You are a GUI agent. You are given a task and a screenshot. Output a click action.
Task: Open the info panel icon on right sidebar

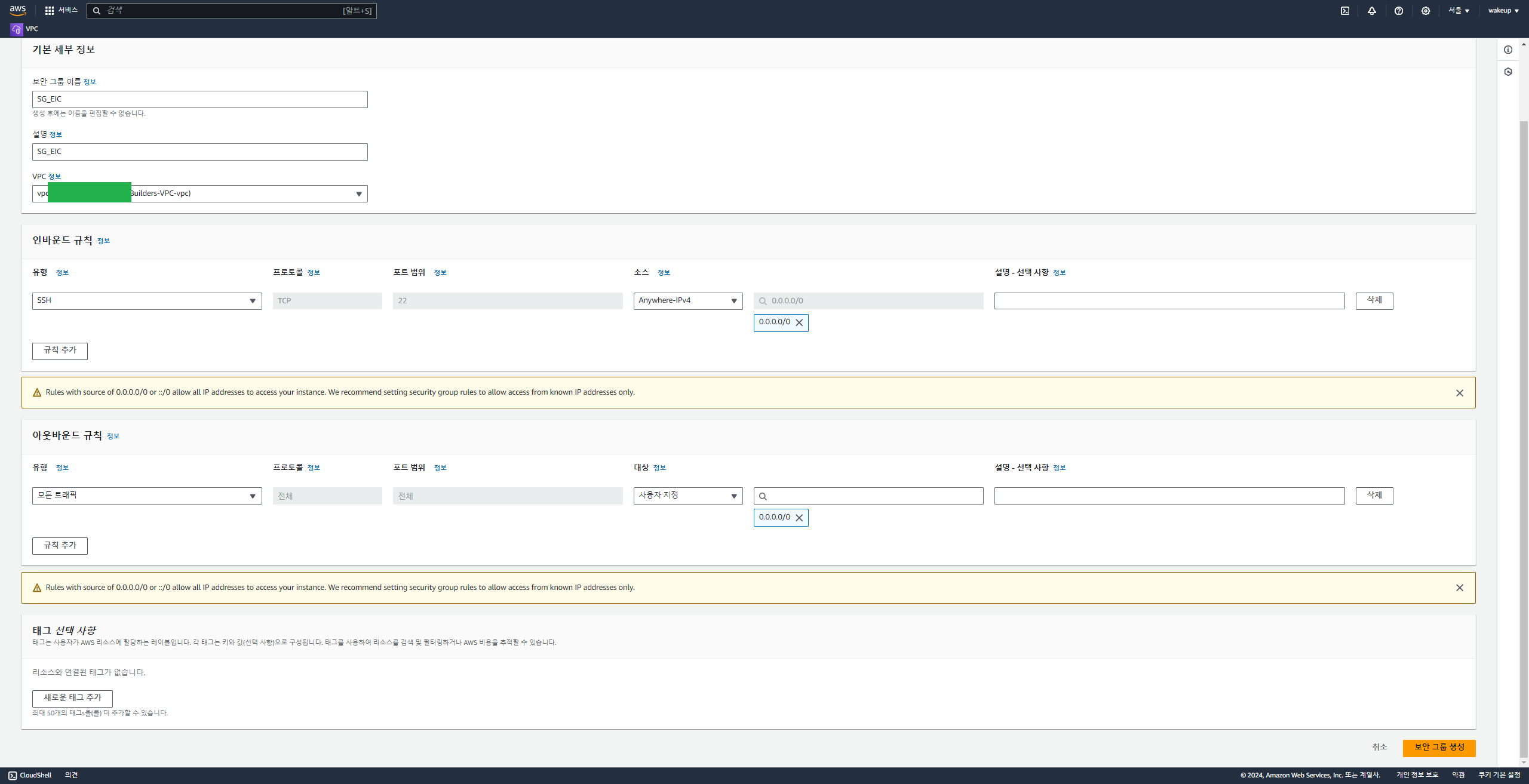point(1507,50)
